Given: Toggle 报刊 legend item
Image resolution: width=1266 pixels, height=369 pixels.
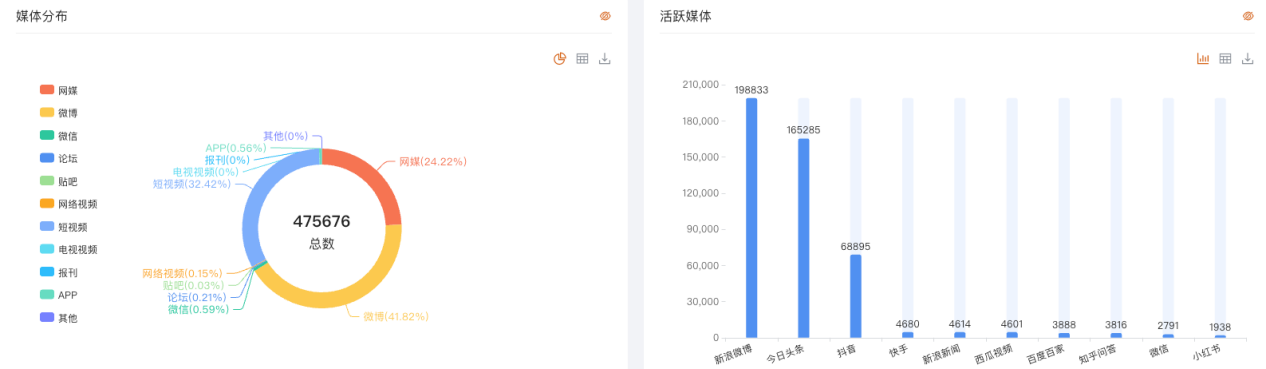Looking at the screenshot, I should [x=59, y=272].
